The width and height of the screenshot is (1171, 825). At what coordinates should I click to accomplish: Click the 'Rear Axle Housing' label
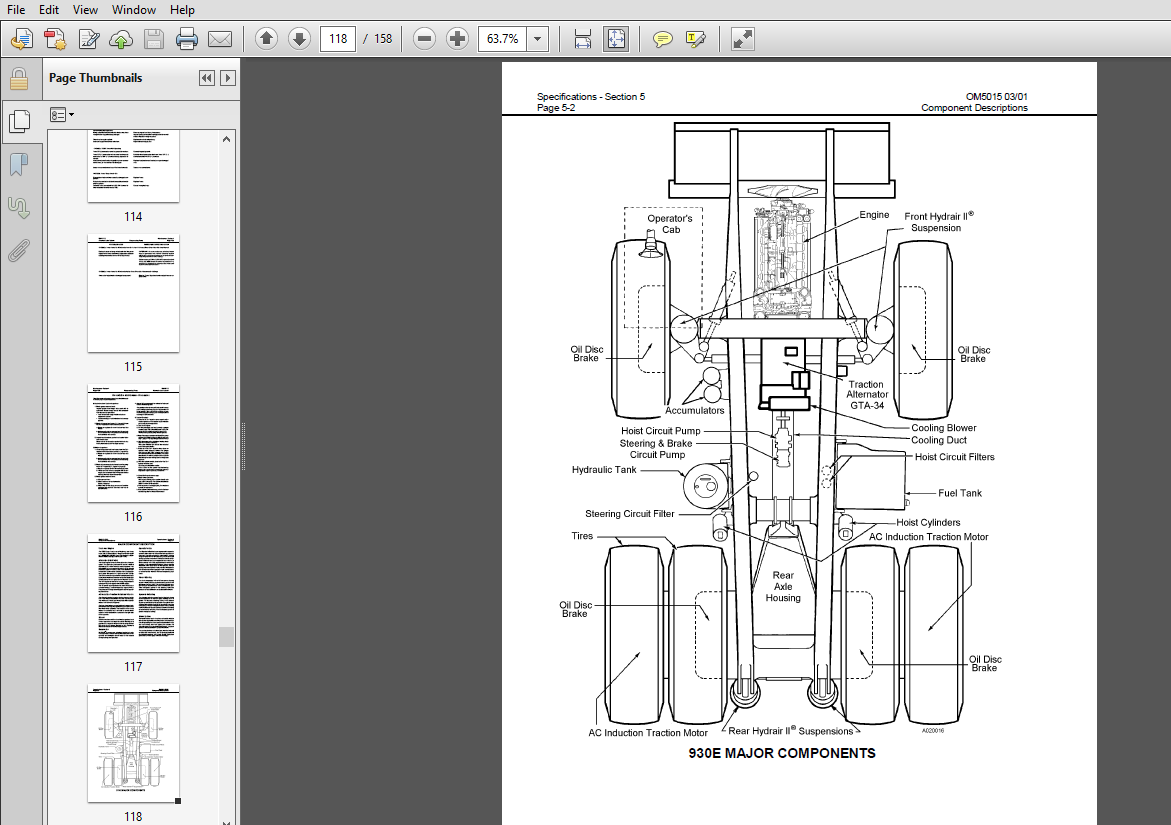point(783,587)
